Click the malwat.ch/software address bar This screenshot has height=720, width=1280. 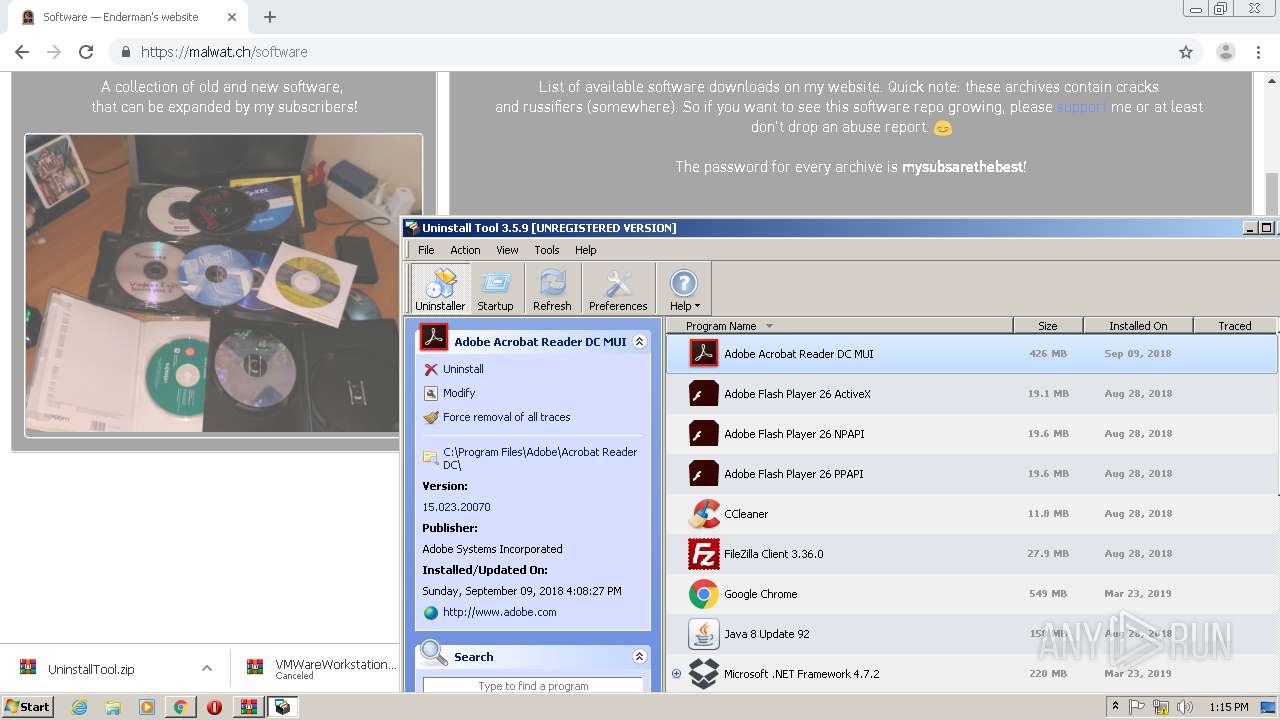(x=640, y=52)
